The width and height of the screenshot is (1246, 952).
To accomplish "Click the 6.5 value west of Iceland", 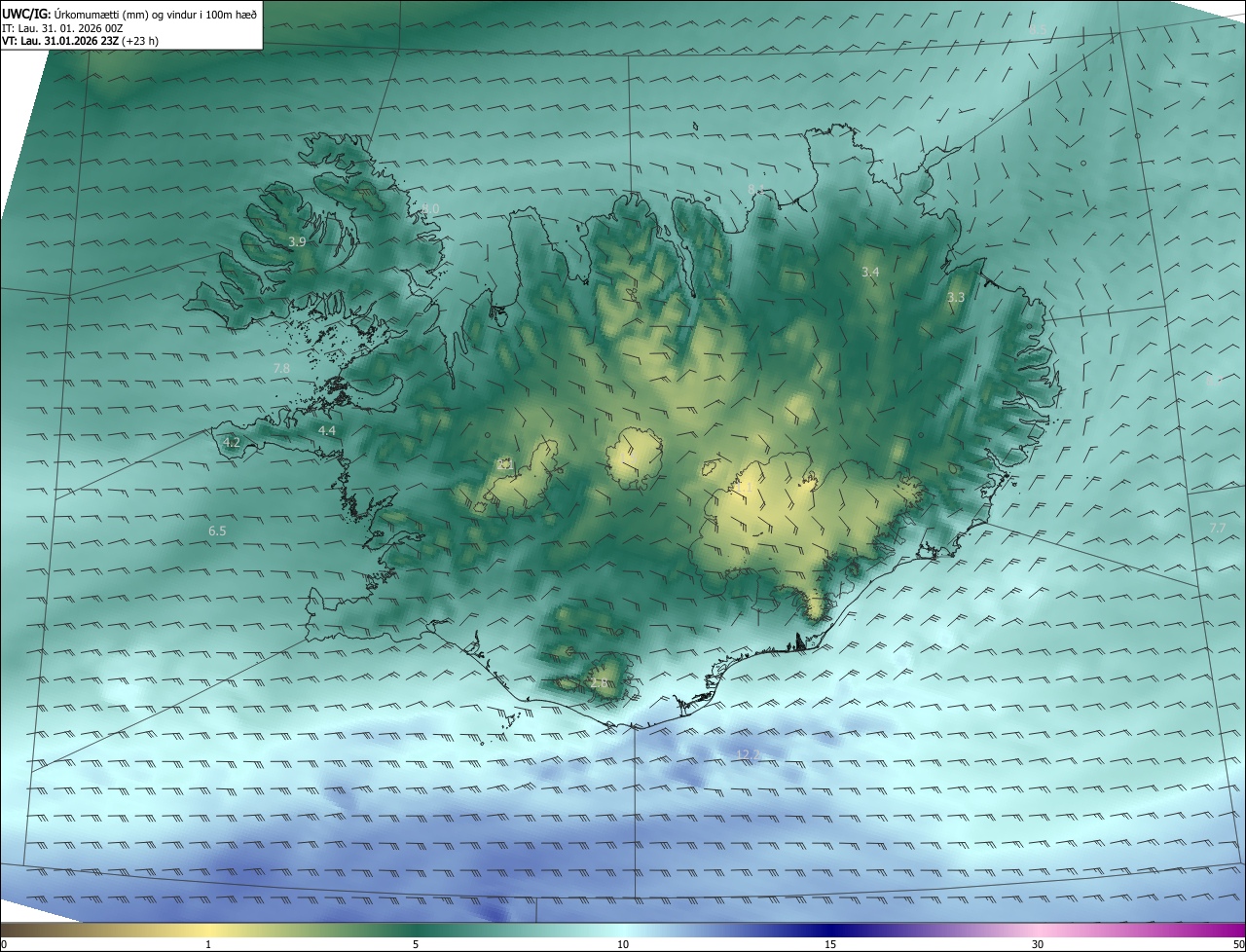I will click(217, 531).
